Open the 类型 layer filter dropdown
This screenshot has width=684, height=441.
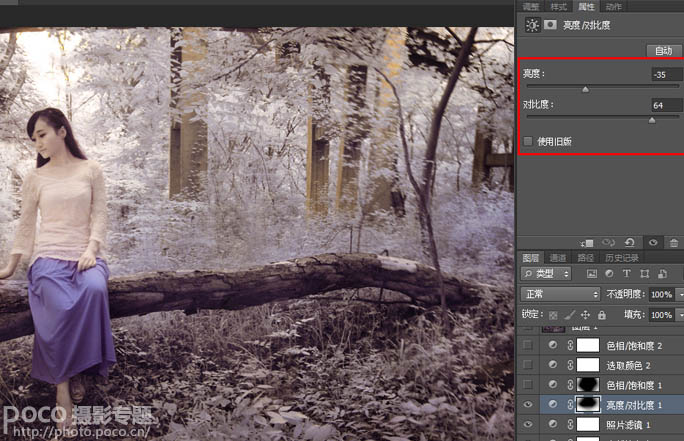click(x=546, y=274)
